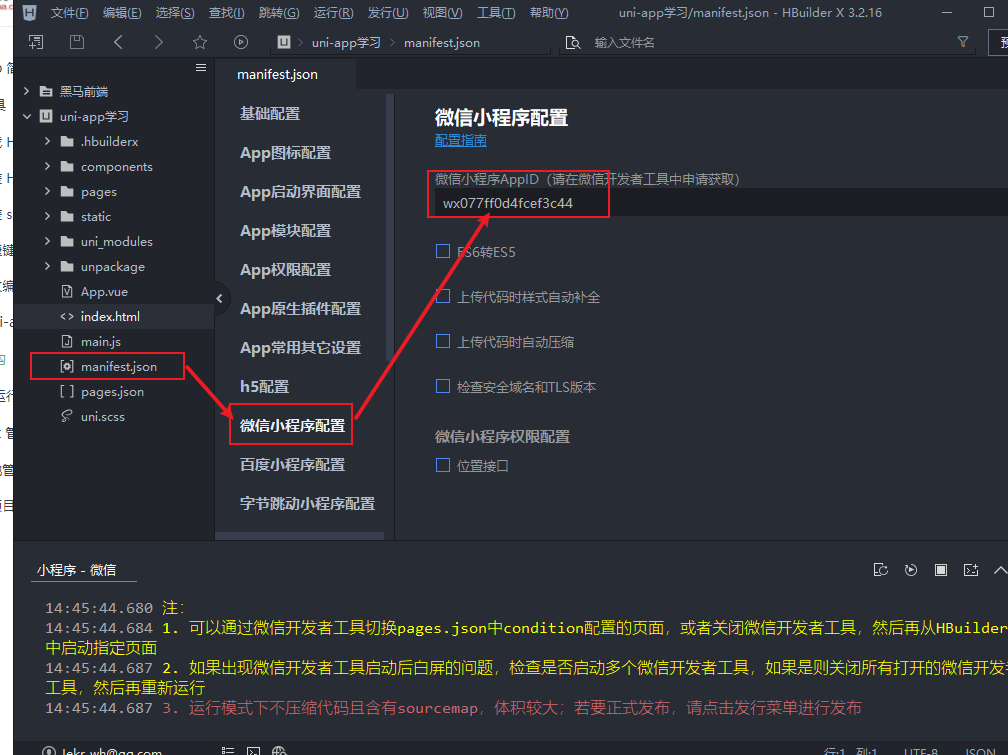Collapse the console panel with the chevron
The image size is (1008, 755).
pyautogui.click(x=999, y=570)
